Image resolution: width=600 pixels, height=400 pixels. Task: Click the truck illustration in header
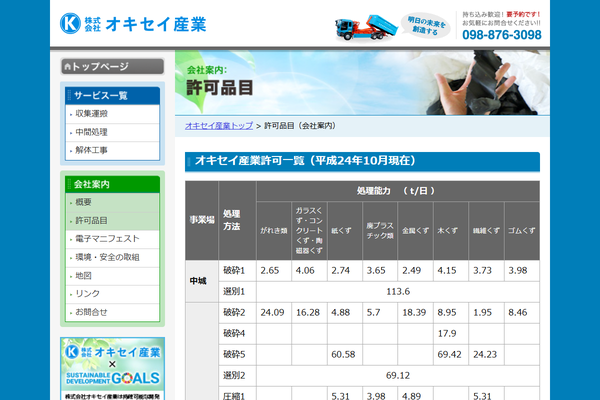366,28
